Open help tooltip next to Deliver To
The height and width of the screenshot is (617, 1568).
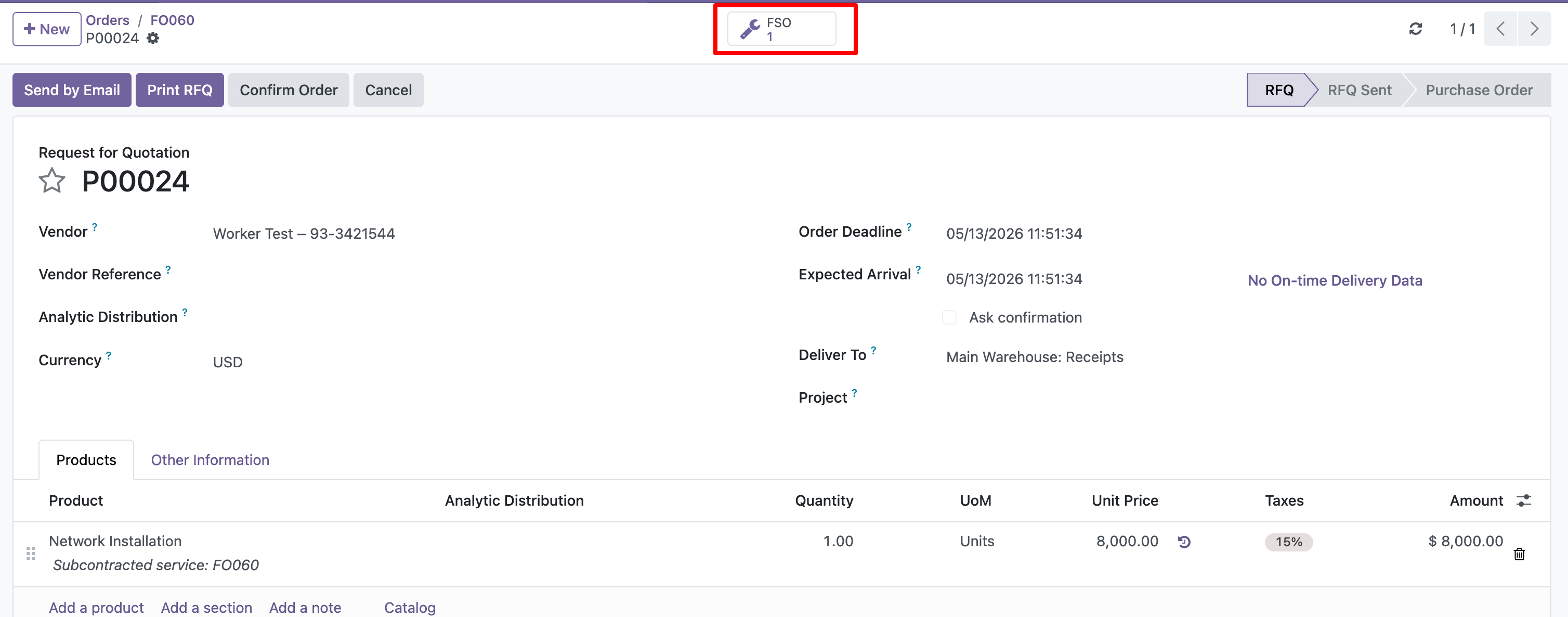tap(873, 350)
